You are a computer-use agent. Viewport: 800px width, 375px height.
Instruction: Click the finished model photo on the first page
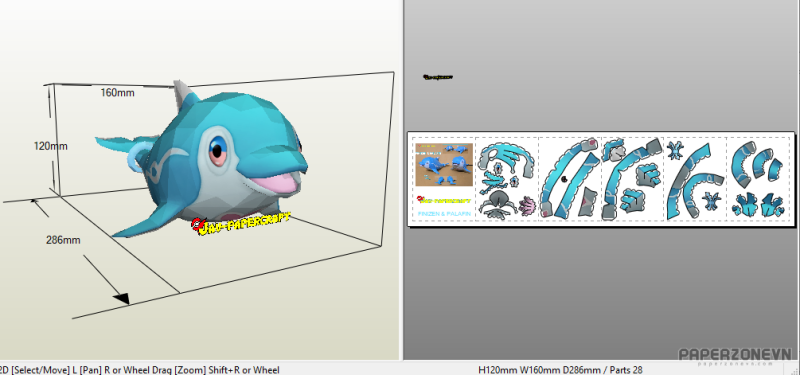(444, 164)
